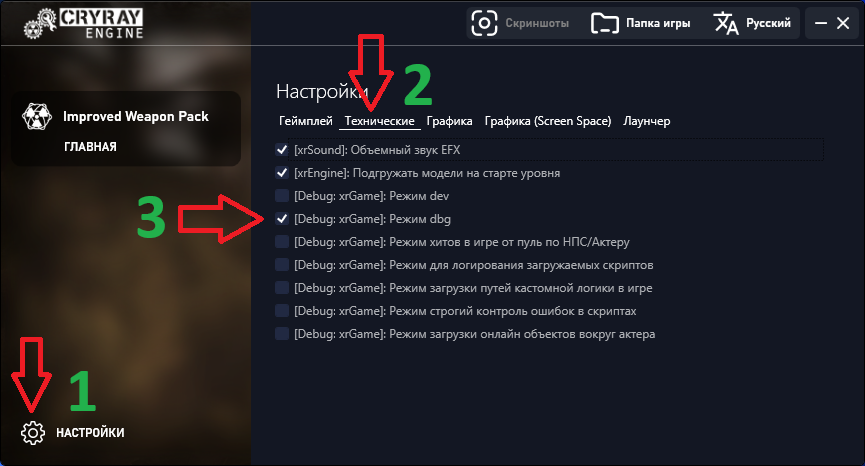This screenshot has width=865, height=466.
Task: Go to ГЛАВНАЯ main page
Action: pos(90,147)
